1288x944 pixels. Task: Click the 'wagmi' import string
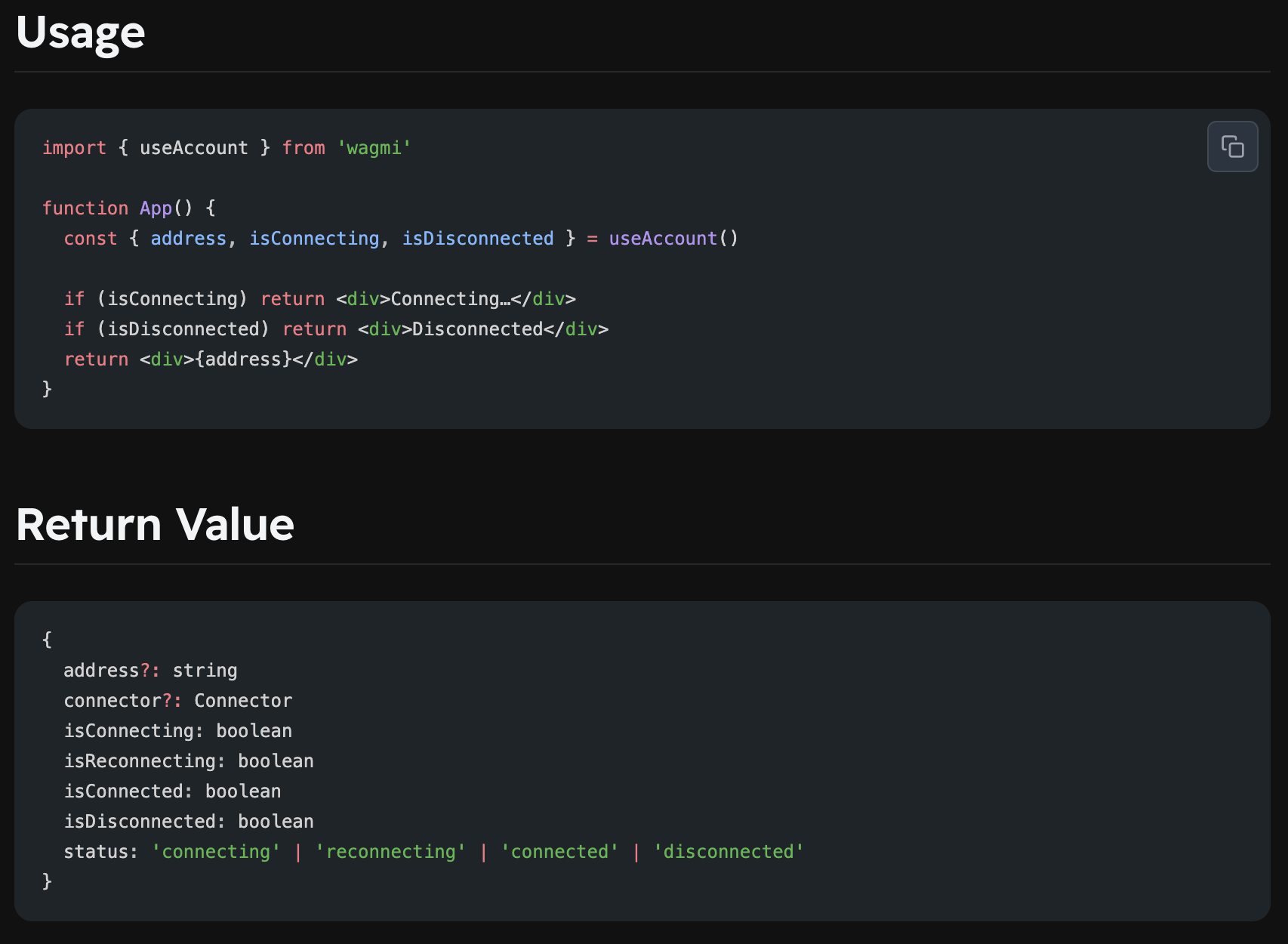click(x=374, y=148)
